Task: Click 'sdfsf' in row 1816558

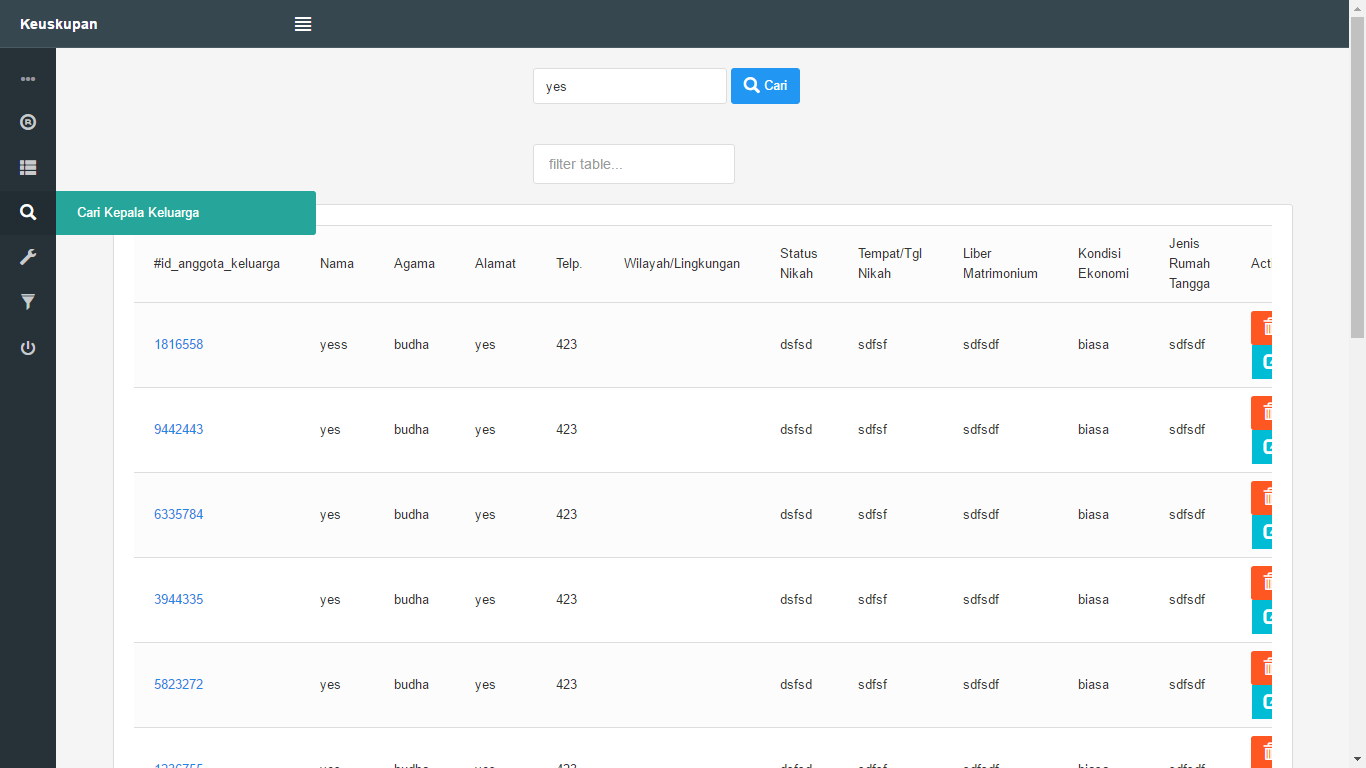Action: [x=872, y=344]
